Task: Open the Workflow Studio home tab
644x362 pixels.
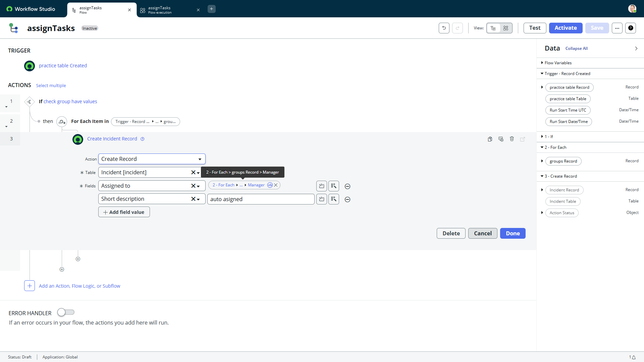Action: [x=31, y=9]
